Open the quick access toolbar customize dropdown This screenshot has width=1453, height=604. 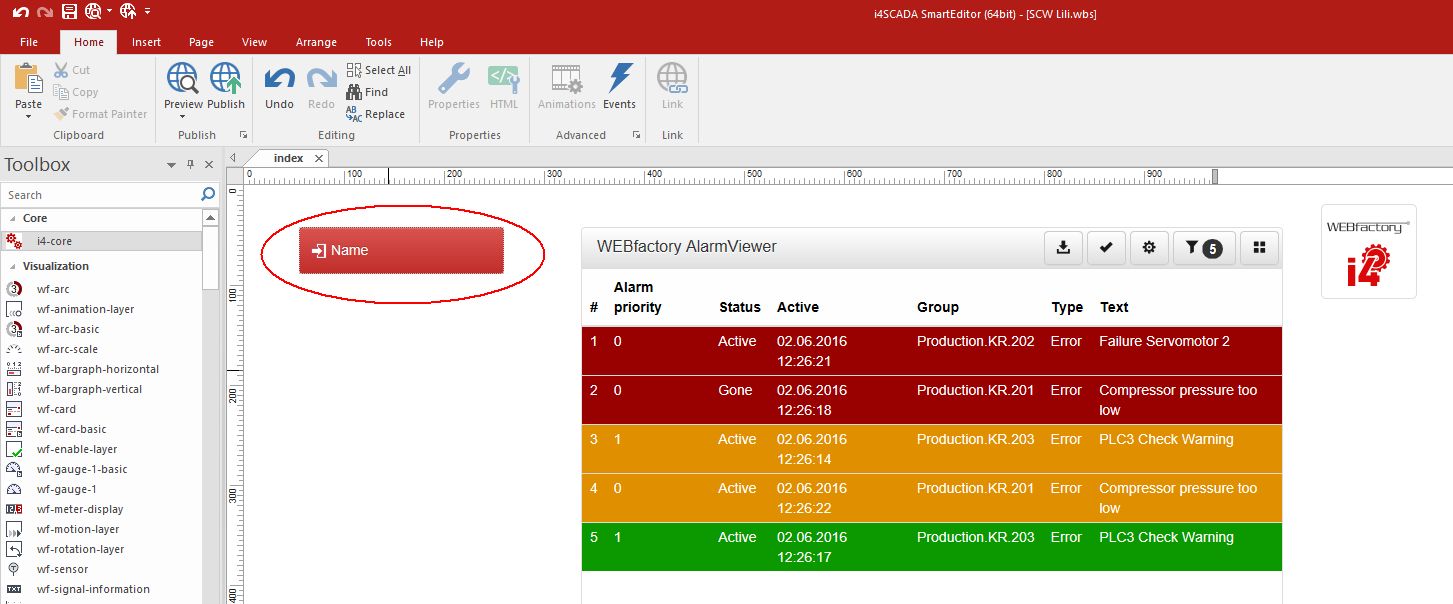148,12
